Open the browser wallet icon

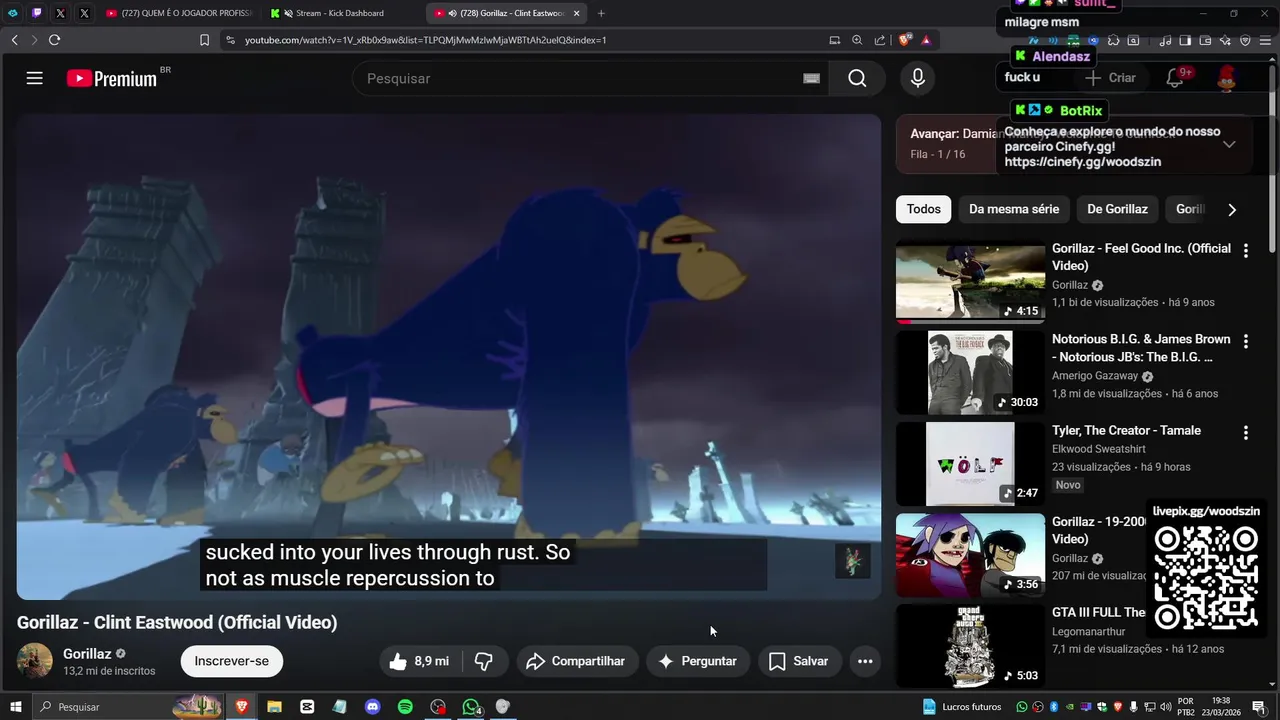pyautogui.click(x=1205, y=40)
